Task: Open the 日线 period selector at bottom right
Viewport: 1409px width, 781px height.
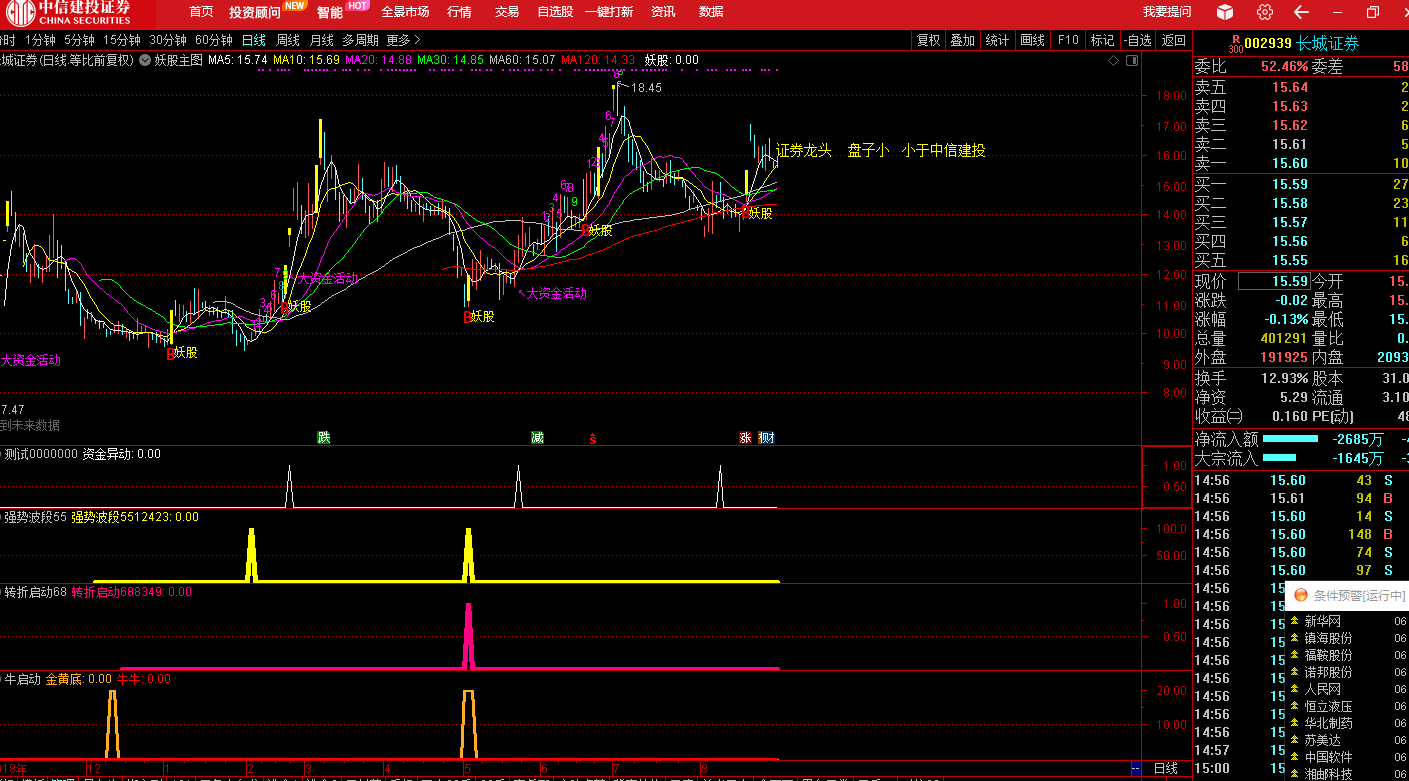Action: [x=1165, y=768]
